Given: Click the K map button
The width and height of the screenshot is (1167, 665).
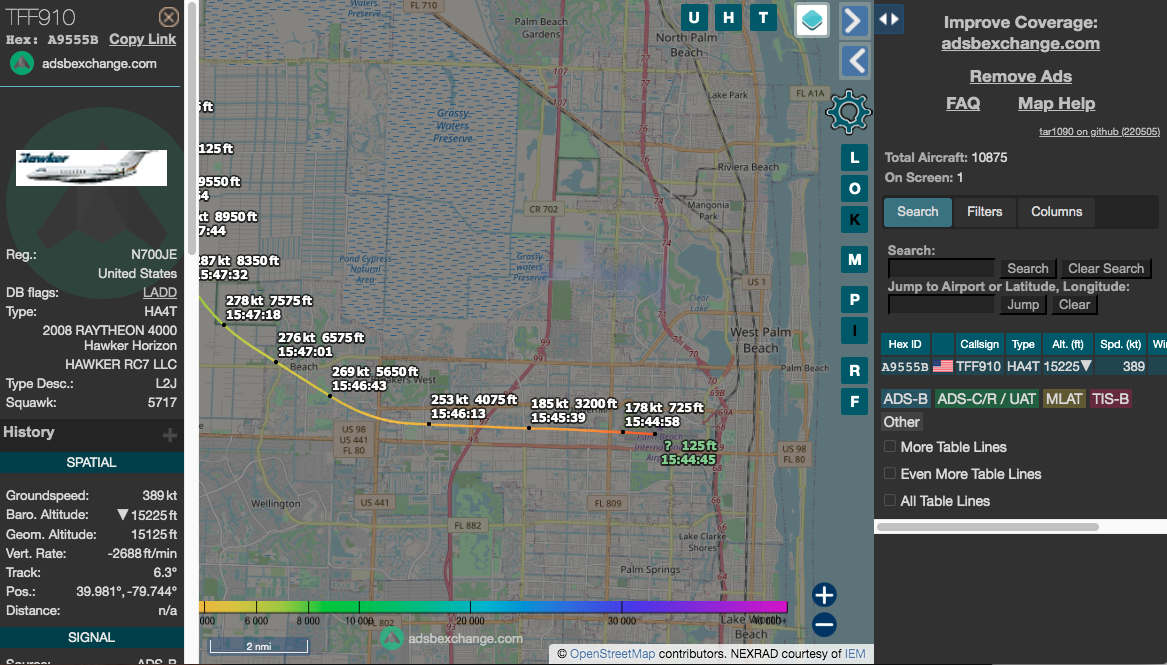Looking at the screenshot, I should [854, 219].
